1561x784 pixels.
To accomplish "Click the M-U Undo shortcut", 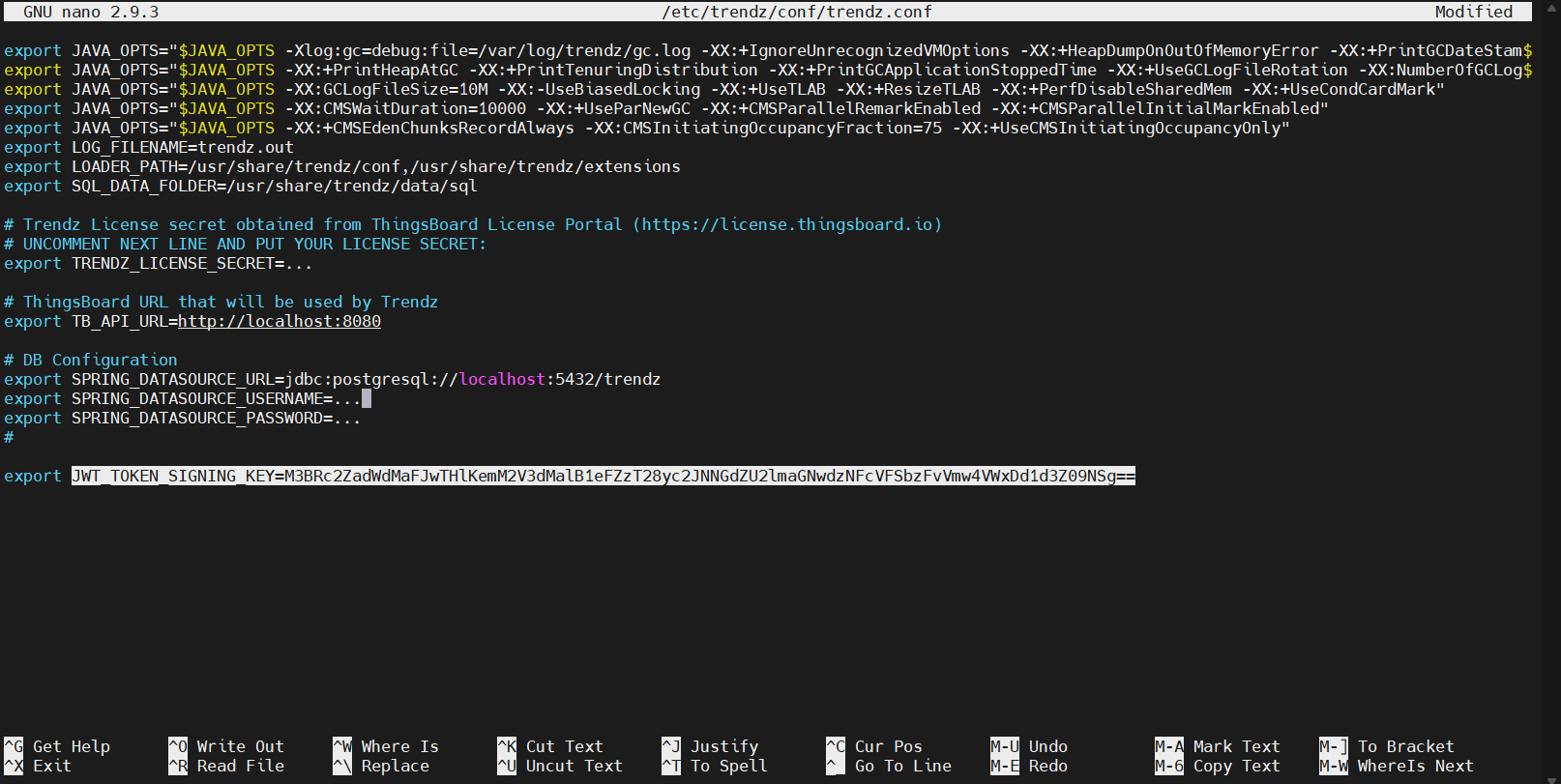I will tap(1030, 746).
